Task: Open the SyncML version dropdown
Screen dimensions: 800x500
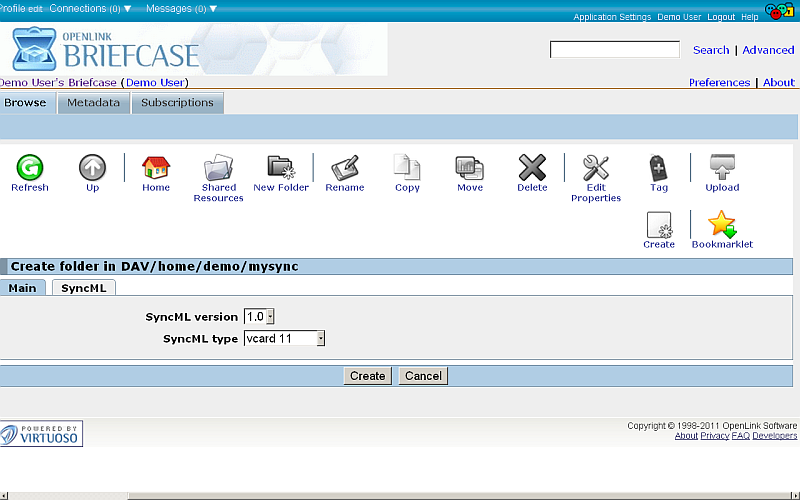Action: 259,317
